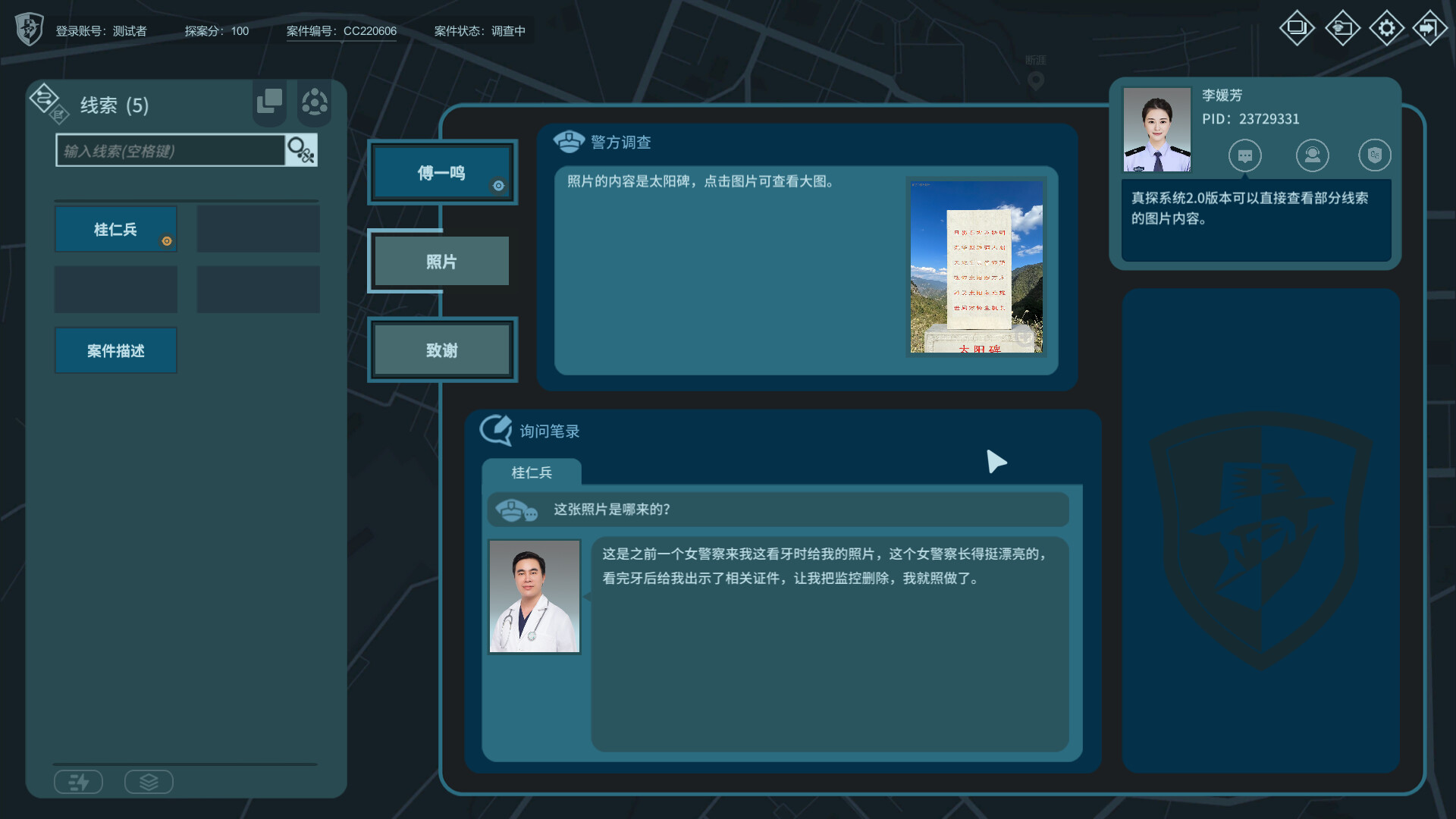The image size is (1456, 819).
Task: Toggle the eye on the 傅一鸣 node
Action: point(498,186)
